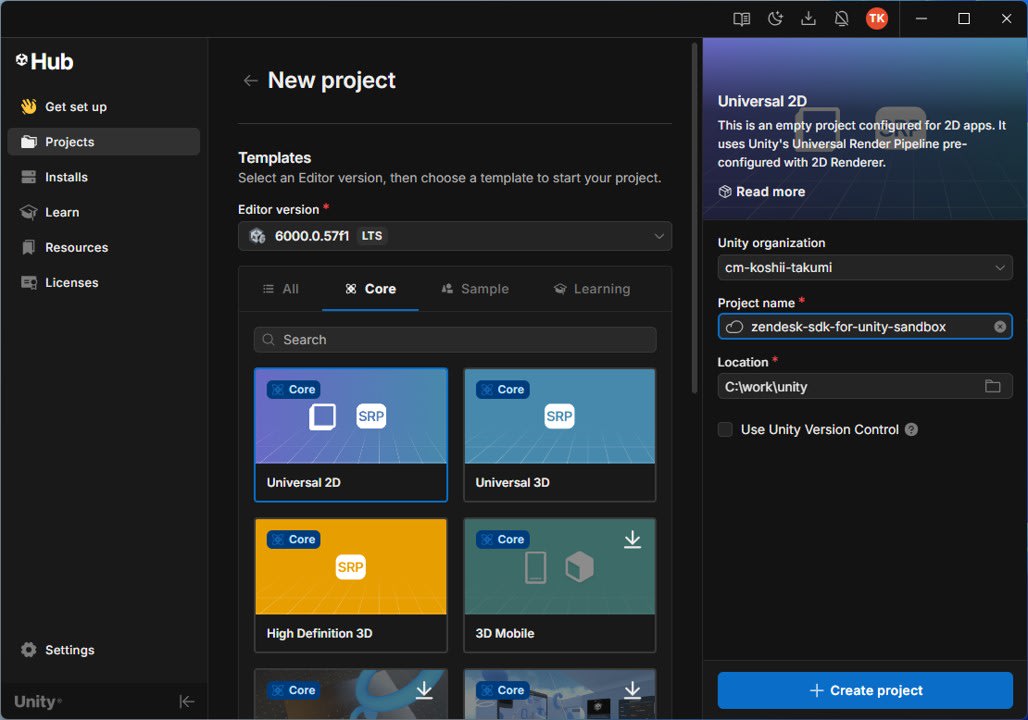Click the Core badge on High Definition 3D
Image resolution: width=1028 pixels, height=720 pixels.
click(293, 540)
